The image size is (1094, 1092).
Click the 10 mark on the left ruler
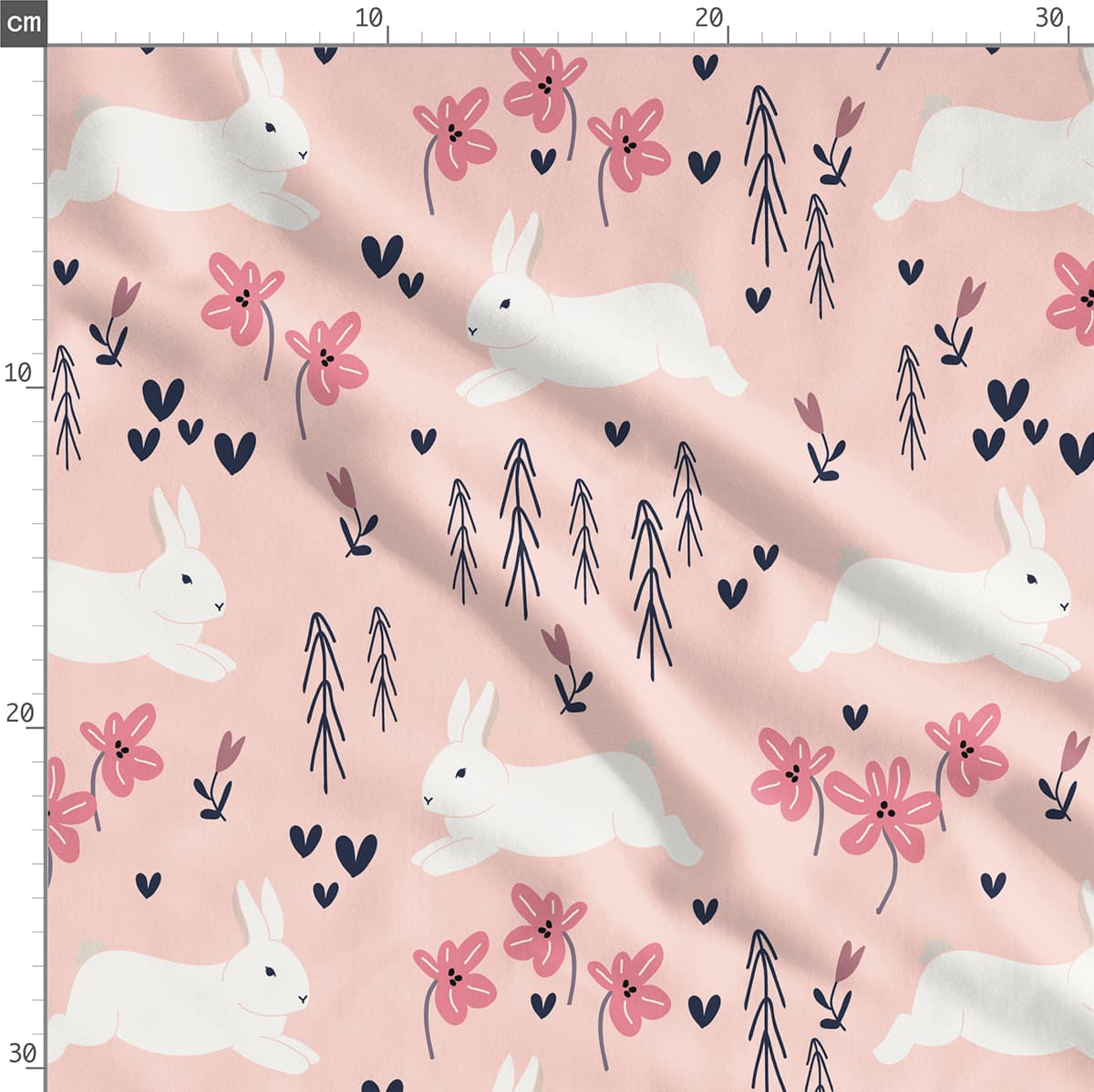(x=17, y=373)
